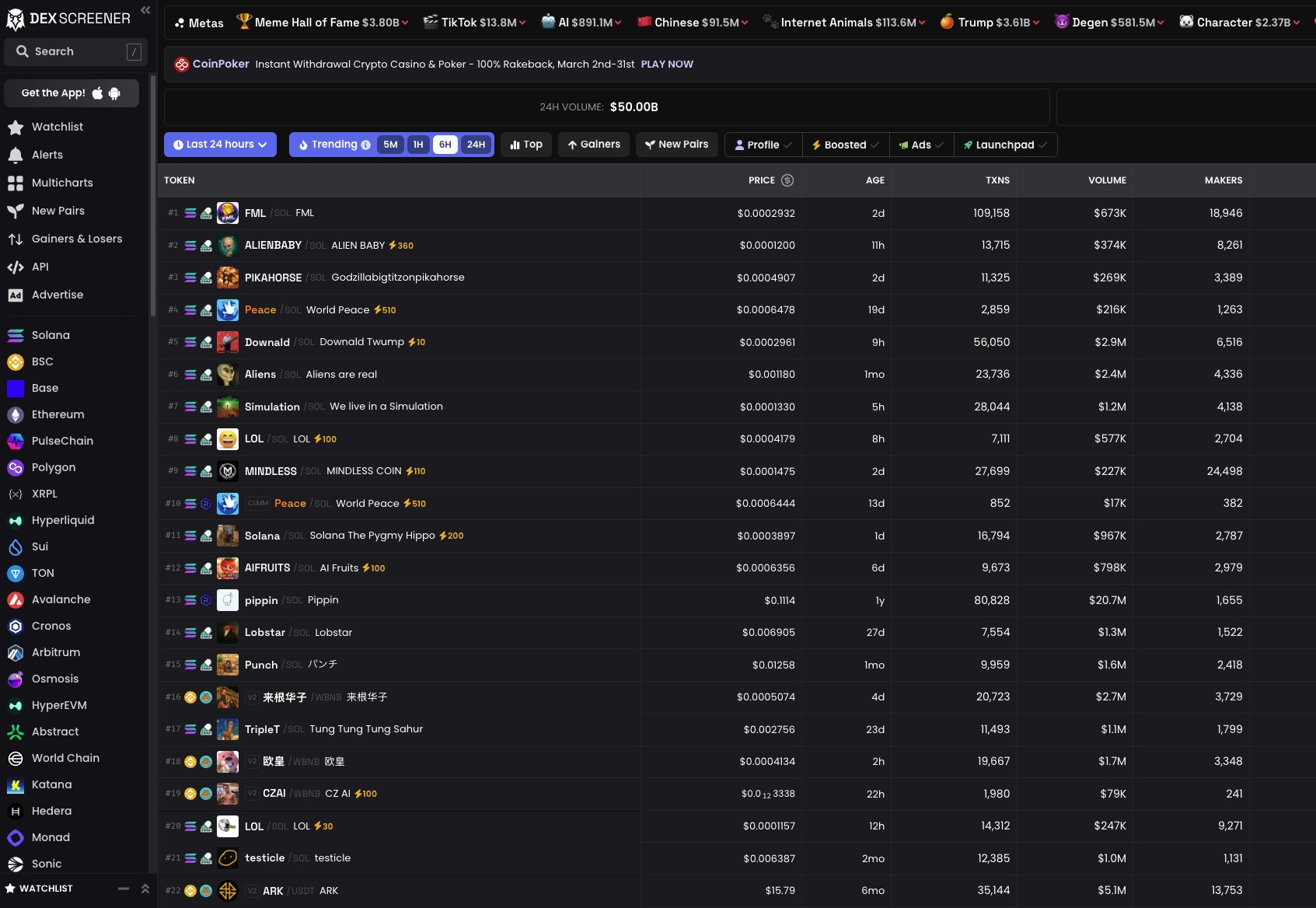This screenshot has height=908, width=1316.
Task: Select the Ethereum chain icon
Action: [x=16, y=414]
